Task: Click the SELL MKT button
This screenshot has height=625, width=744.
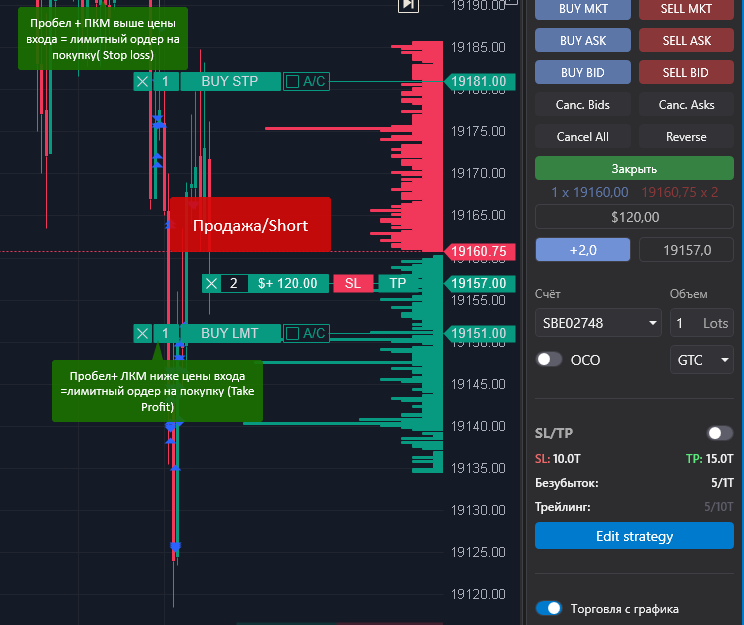Action: (x=686, y=9)
